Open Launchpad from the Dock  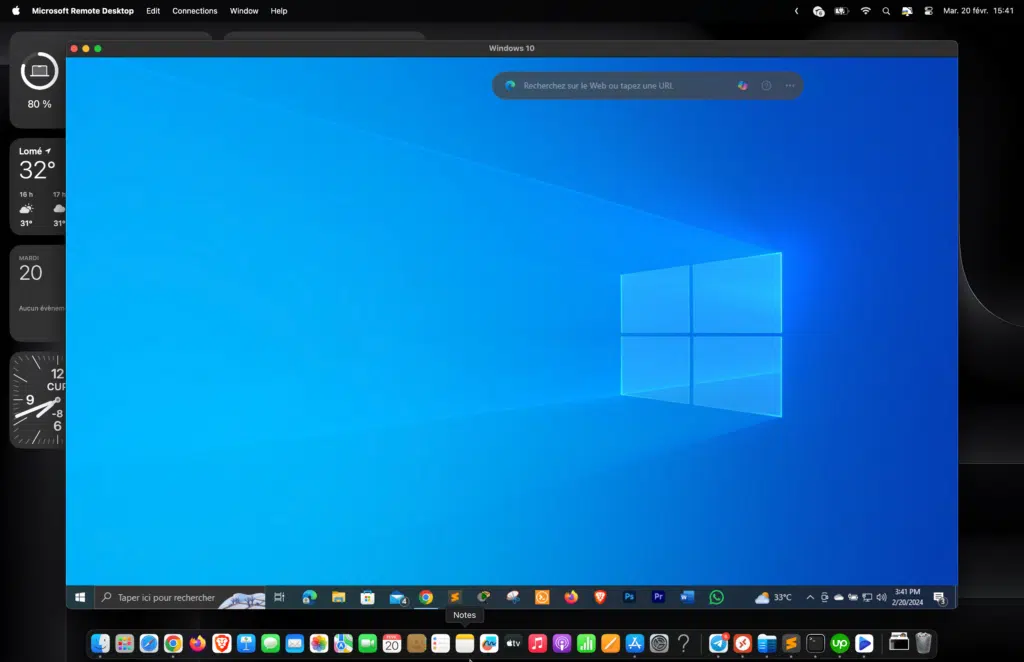click(124, 644)
